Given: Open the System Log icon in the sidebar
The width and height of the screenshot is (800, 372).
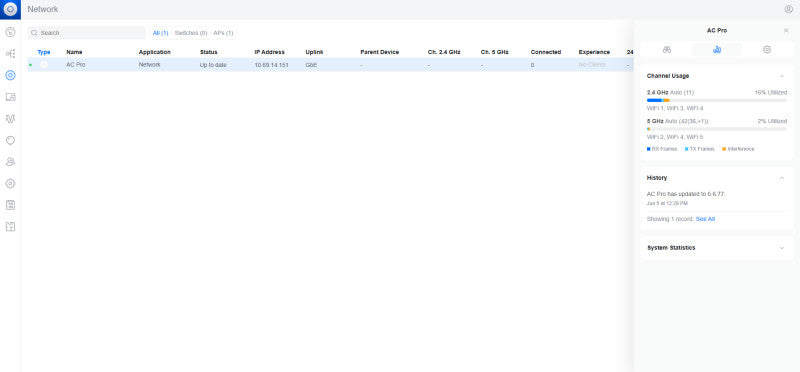Looking at the screenshot, I should (x=10, y=205).
